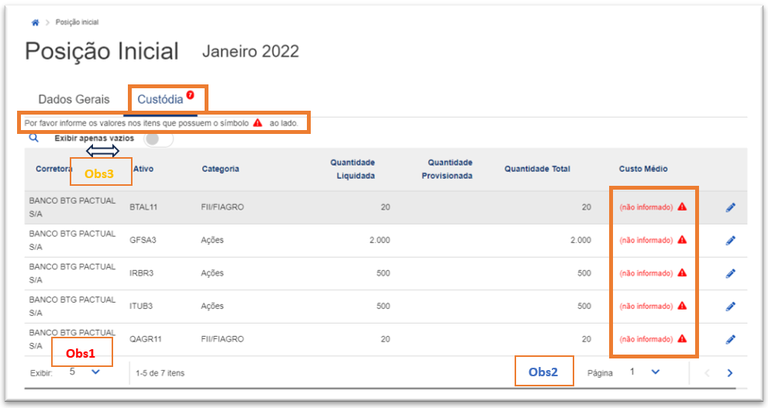Go to previous page with left chevron

[705, 373]
